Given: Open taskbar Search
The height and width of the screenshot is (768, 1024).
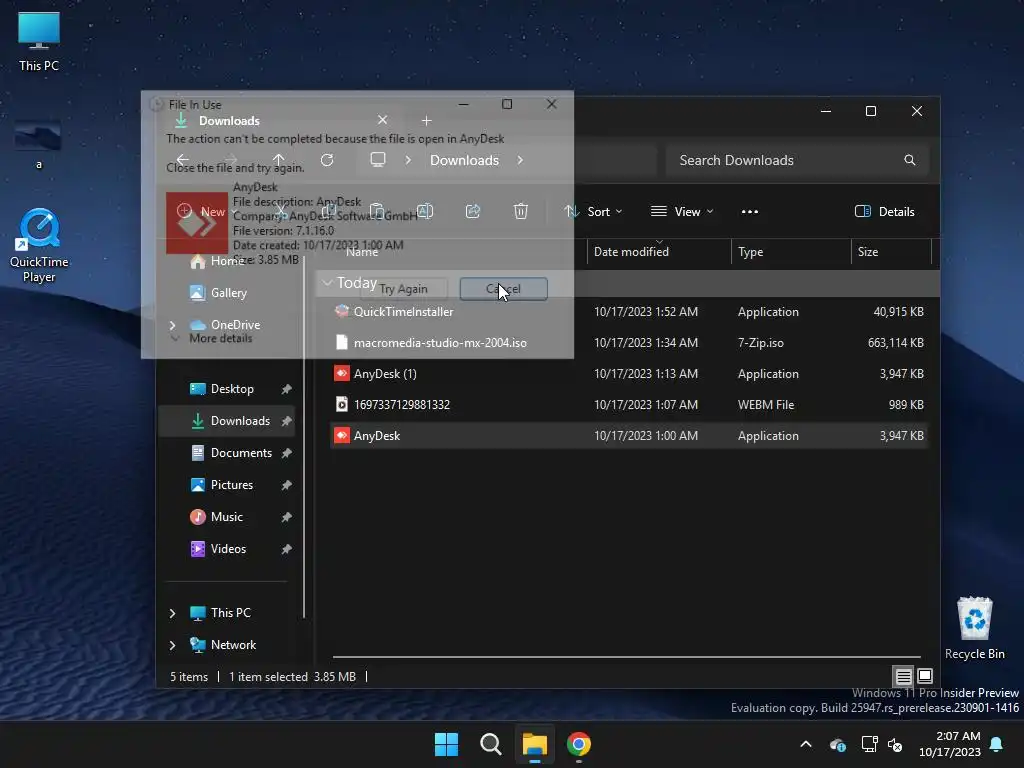Looking at the screenshot, I should (x=490, y=744).
